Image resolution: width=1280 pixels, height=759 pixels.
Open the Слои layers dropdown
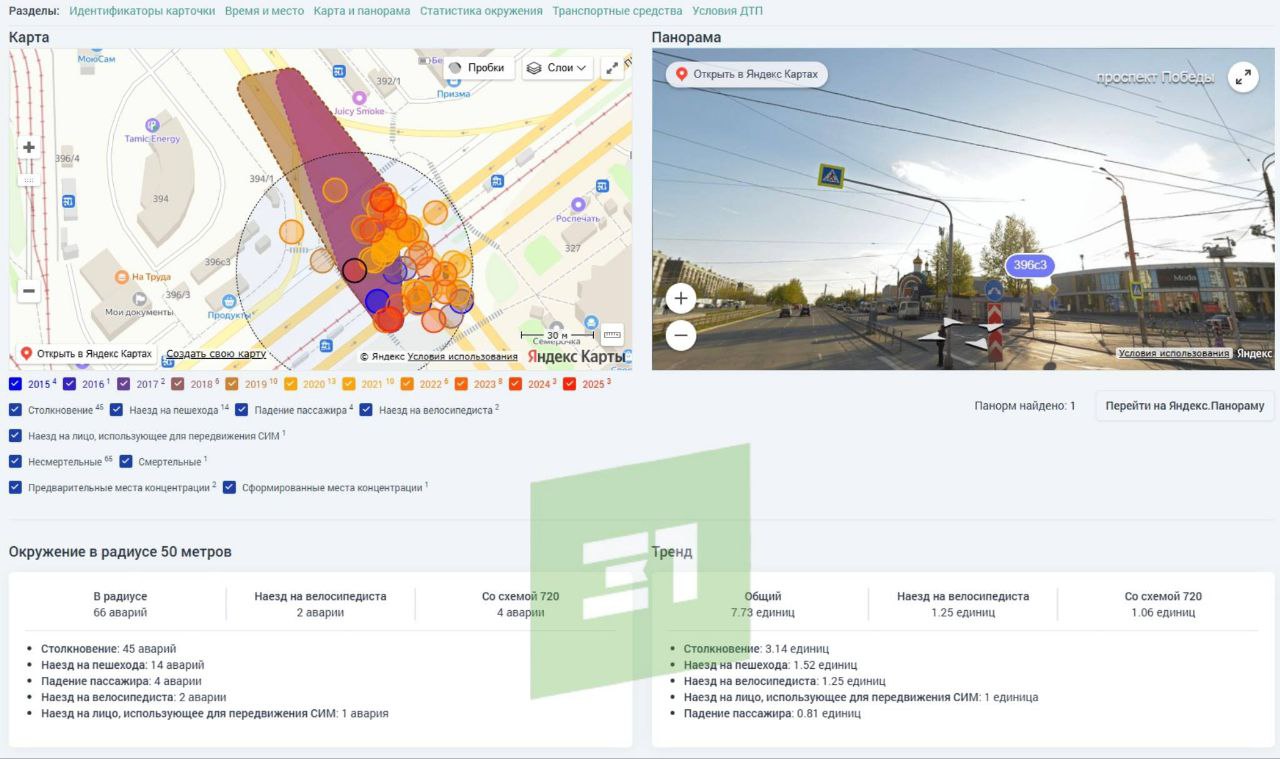tap(558, 68)
